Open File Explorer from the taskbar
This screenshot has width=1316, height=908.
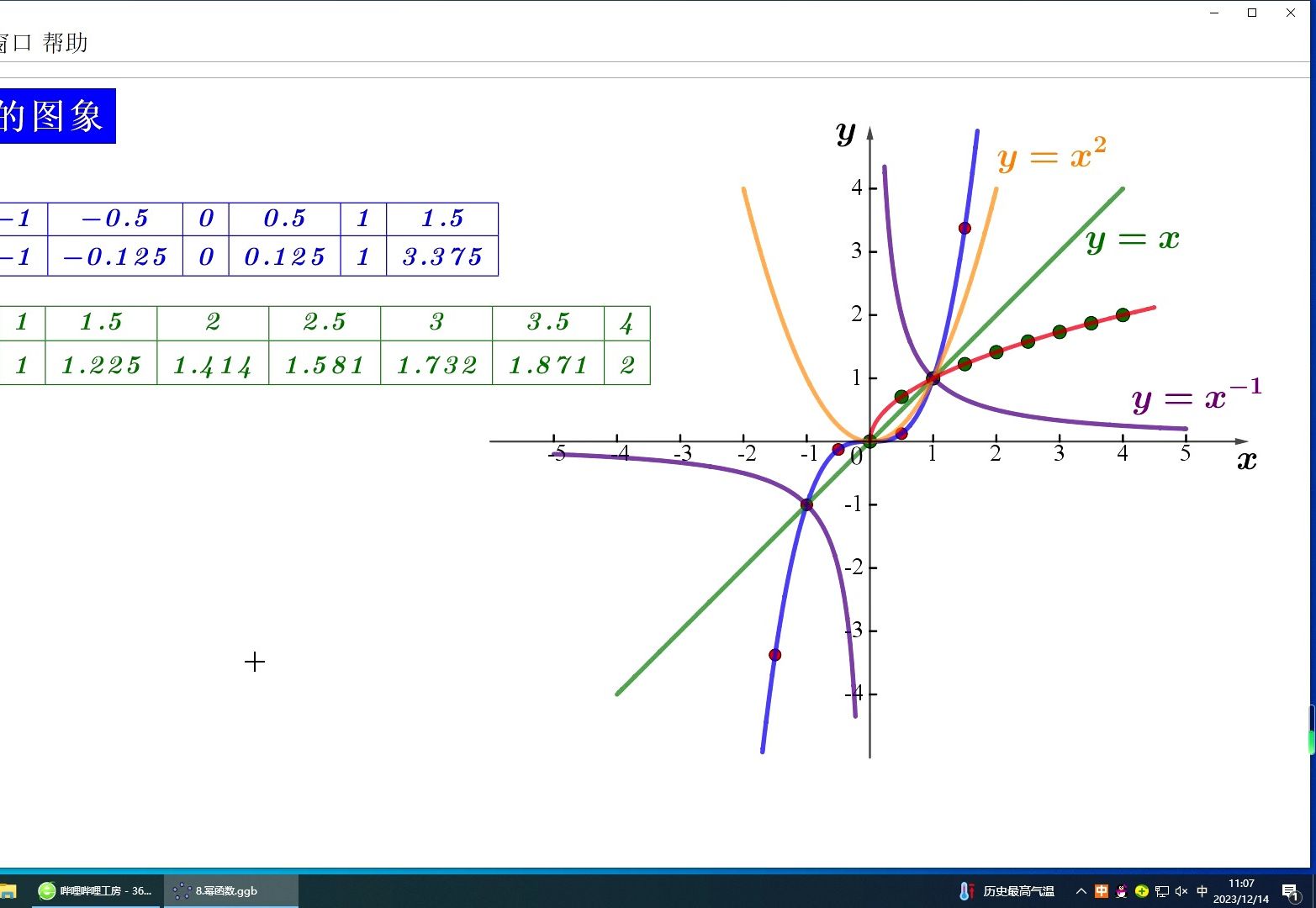(8, 890)
